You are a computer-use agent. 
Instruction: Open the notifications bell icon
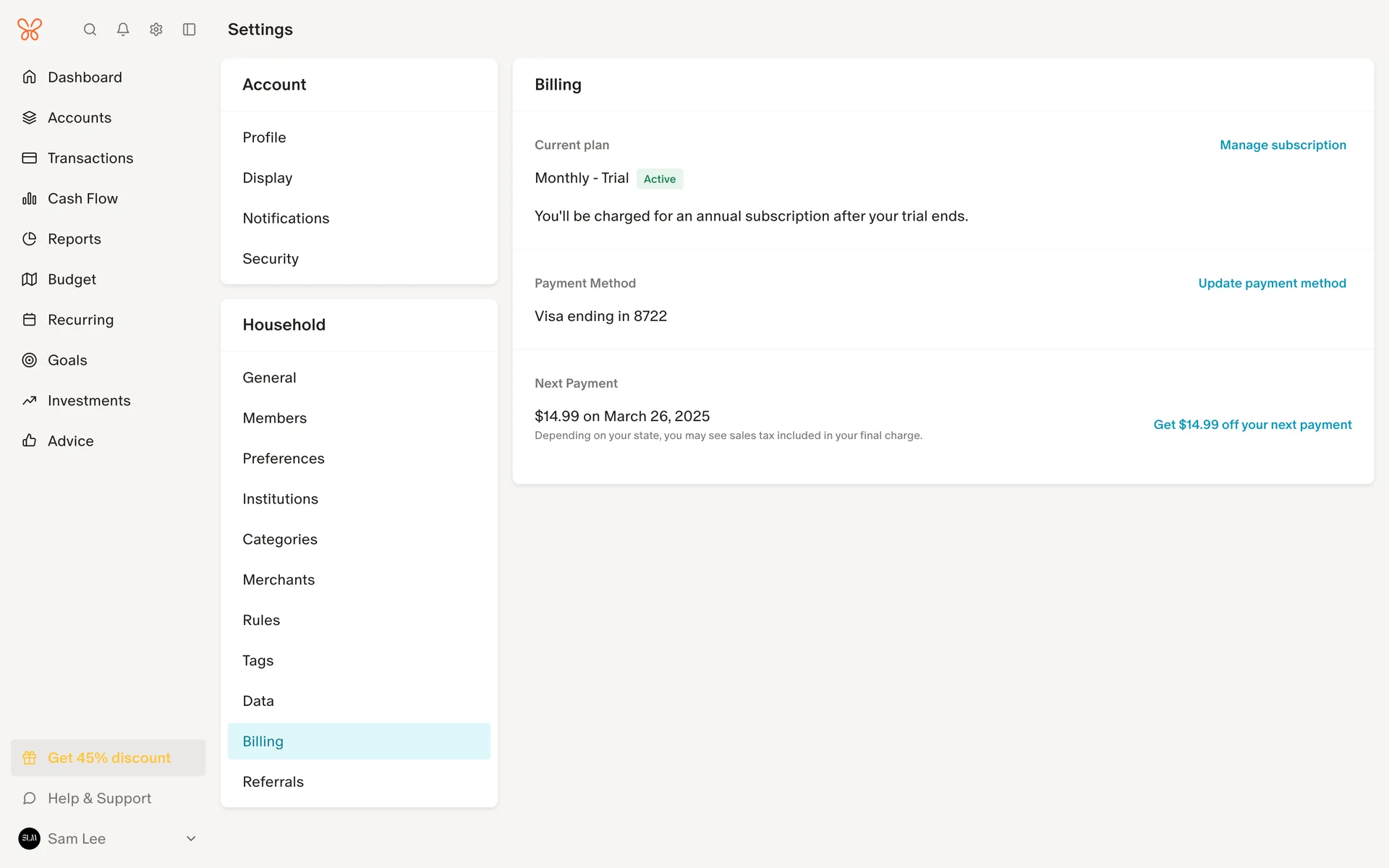pos(123,30)
